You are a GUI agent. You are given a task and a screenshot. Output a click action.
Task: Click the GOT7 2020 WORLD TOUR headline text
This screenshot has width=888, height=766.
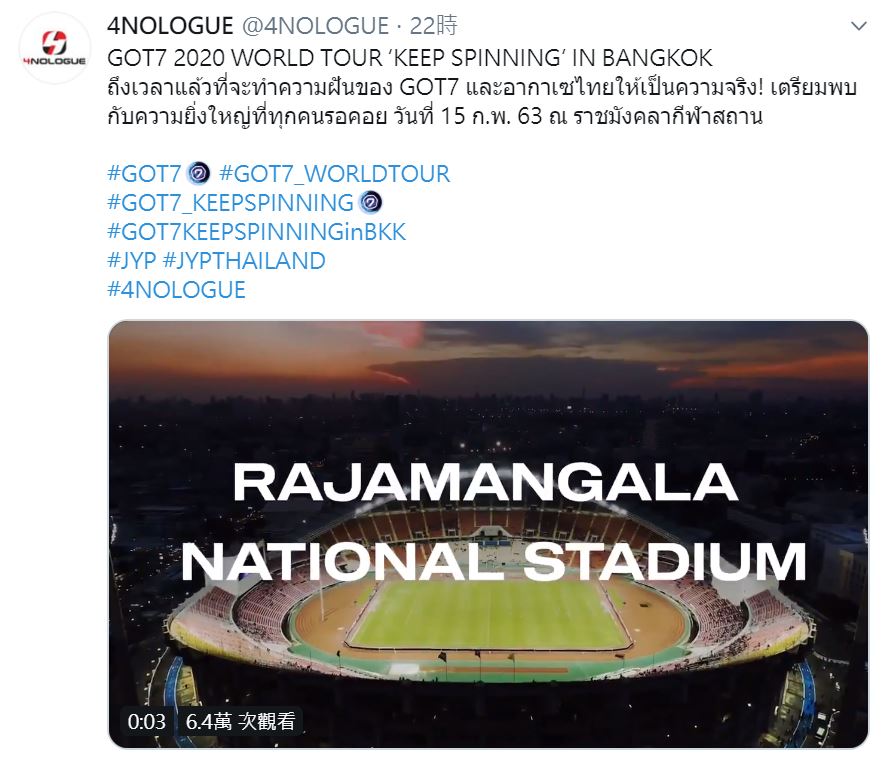[410, 57]
